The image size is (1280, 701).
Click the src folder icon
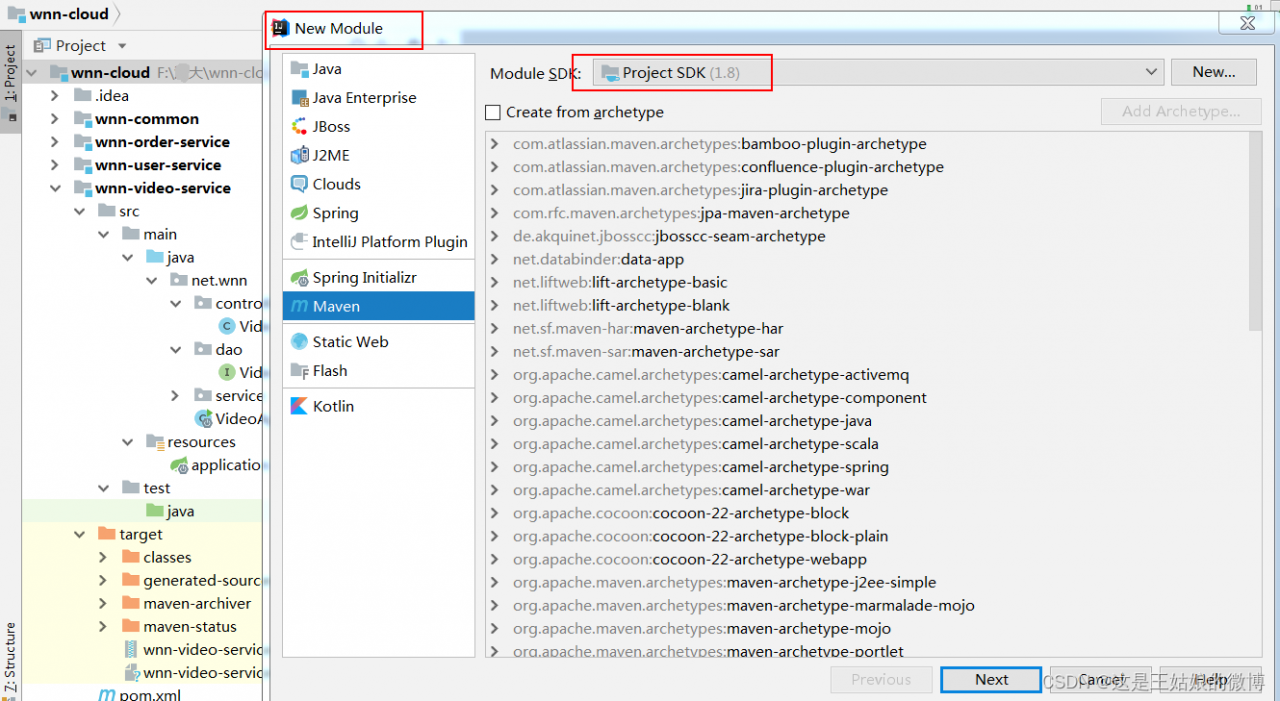pos(106,211)
